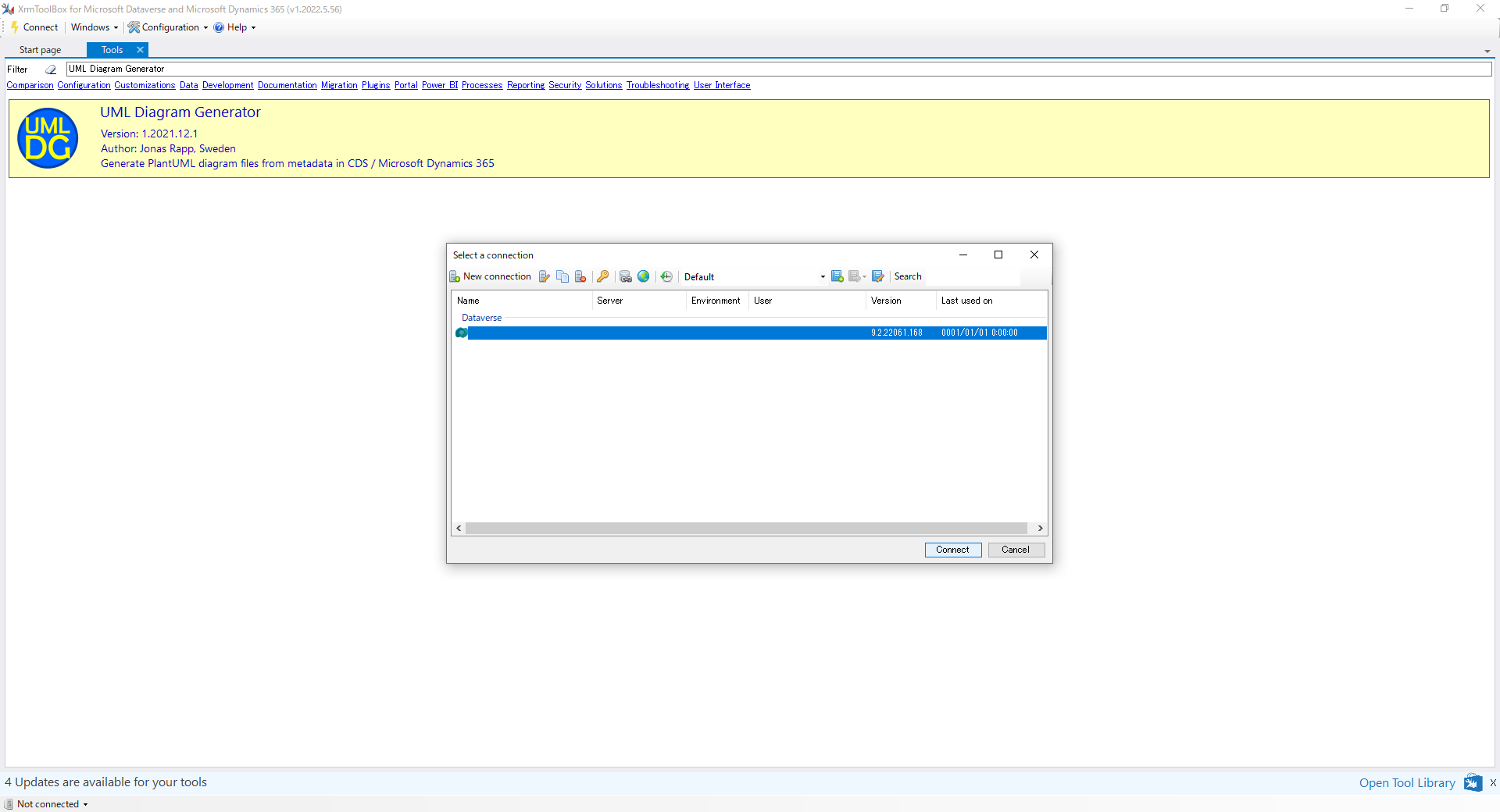The image size is (1500, 812).
Task: Click the Cancel button in dialog
Action: 1016,550
